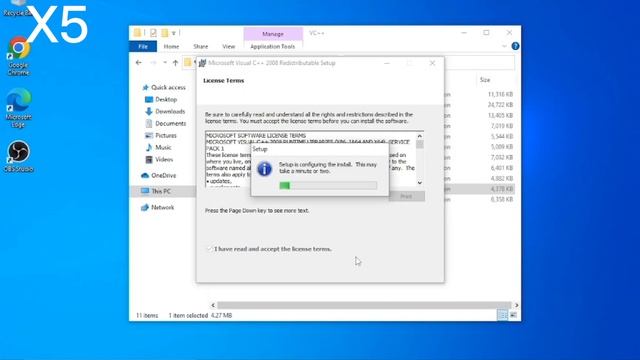Open the File tab in Explorer
This screenshot has height=360, width=640.
point(143,47)
